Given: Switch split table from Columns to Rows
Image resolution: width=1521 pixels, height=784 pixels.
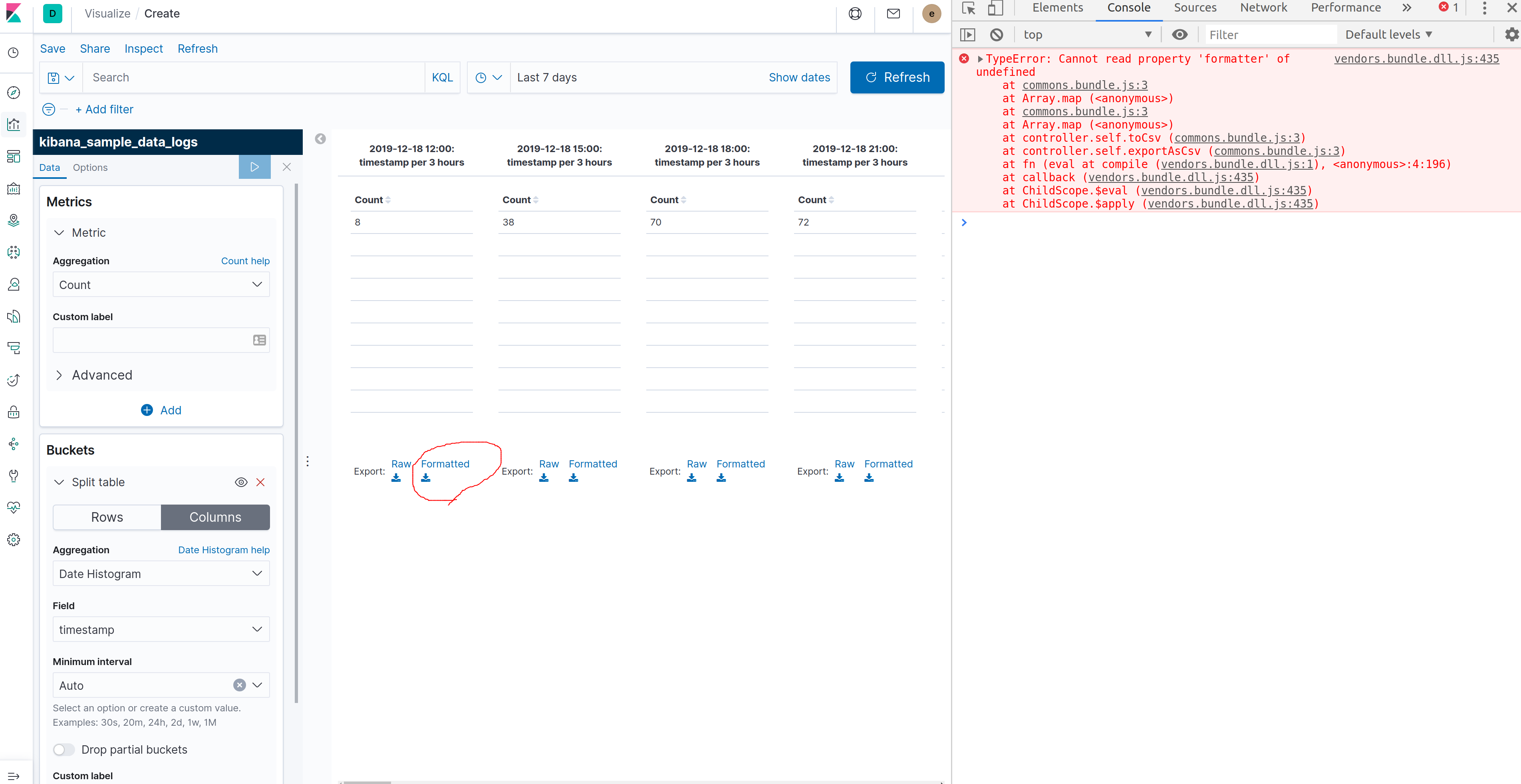Looking at the screenshot, I should tap(107, 517).
